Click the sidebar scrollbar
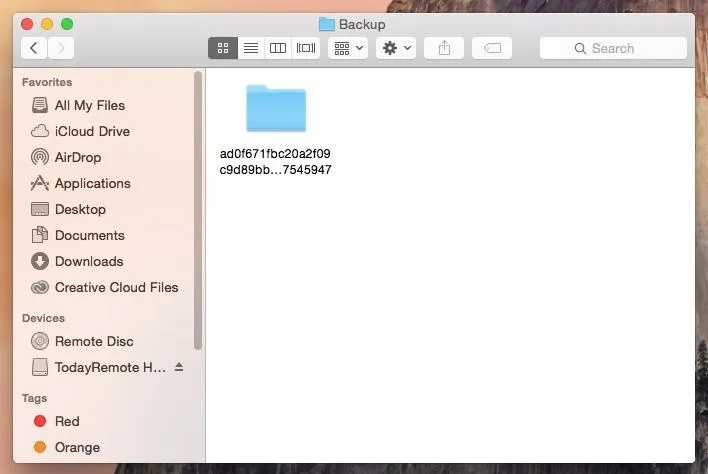The width and height of the screenshot is (708, 474). click(198, 210)
